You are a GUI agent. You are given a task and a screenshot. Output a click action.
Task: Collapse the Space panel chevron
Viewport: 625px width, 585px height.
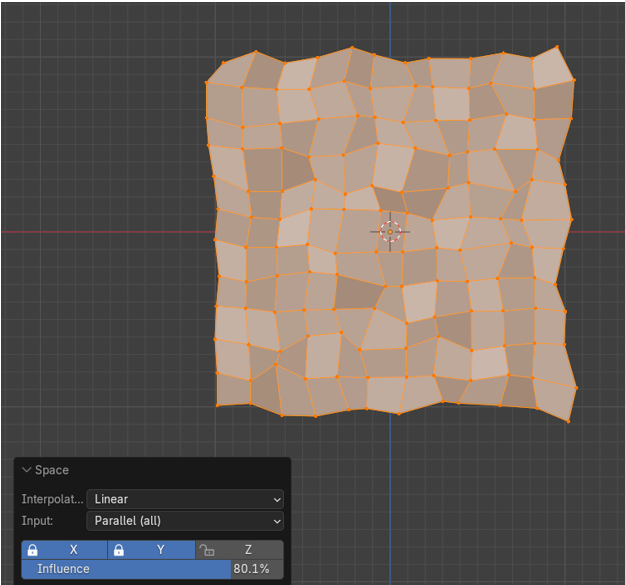pyautogui.click(x=27, y=470)
